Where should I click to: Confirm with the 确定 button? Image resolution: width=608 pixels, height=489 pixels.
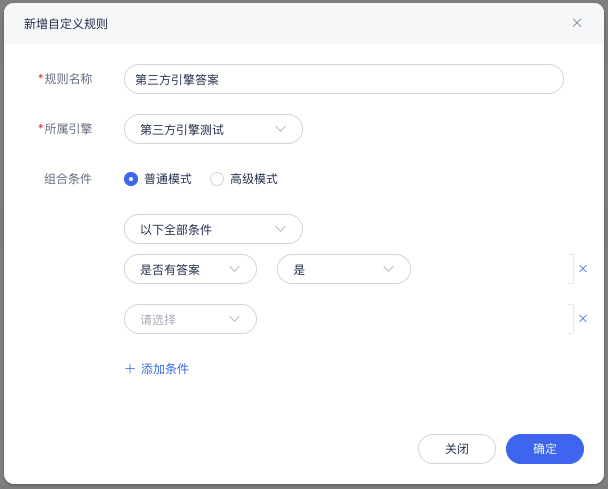click(545, 449)
